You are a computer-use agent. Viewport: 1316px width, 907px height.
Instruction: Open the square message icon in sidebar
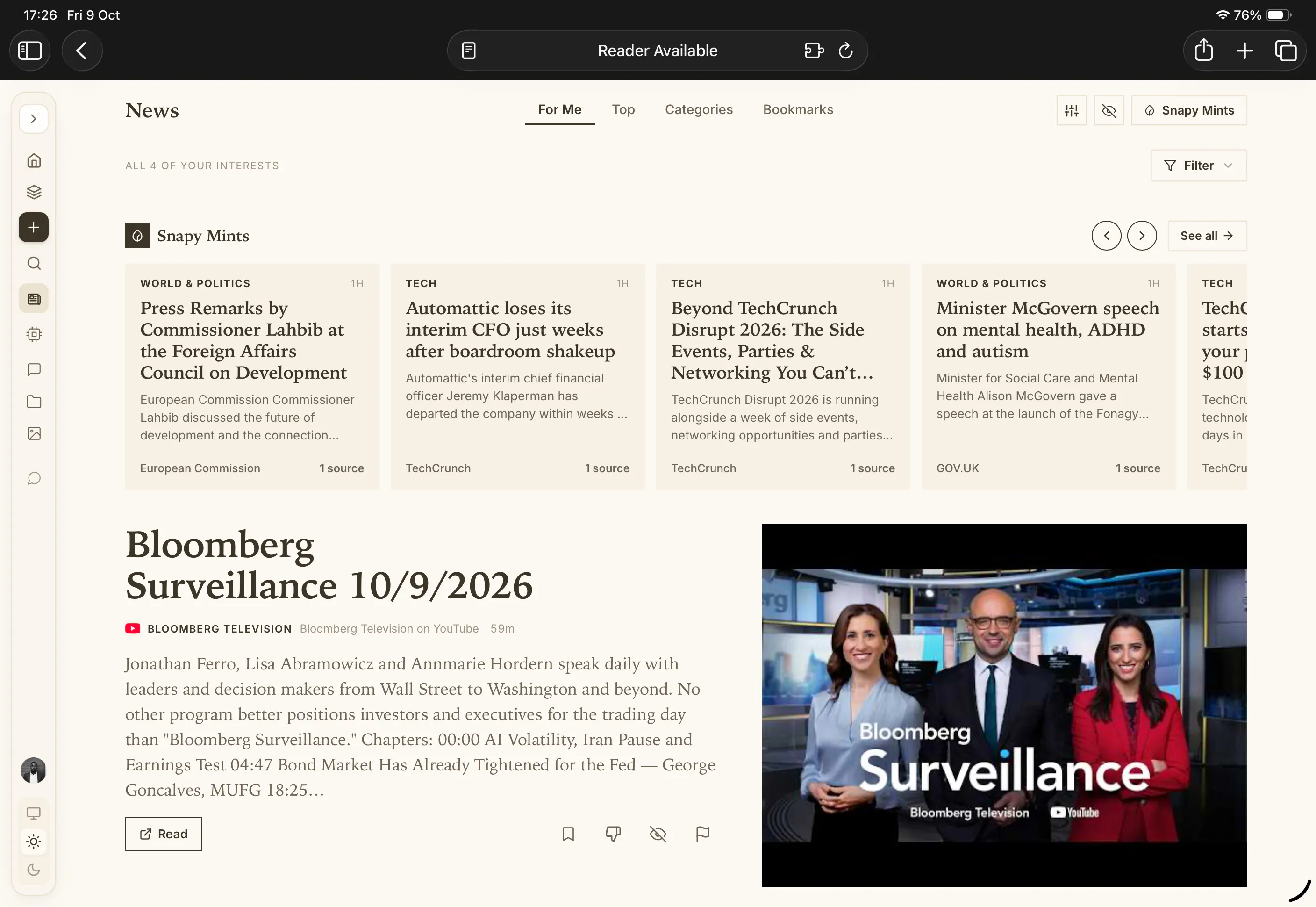tap(34, 369)
